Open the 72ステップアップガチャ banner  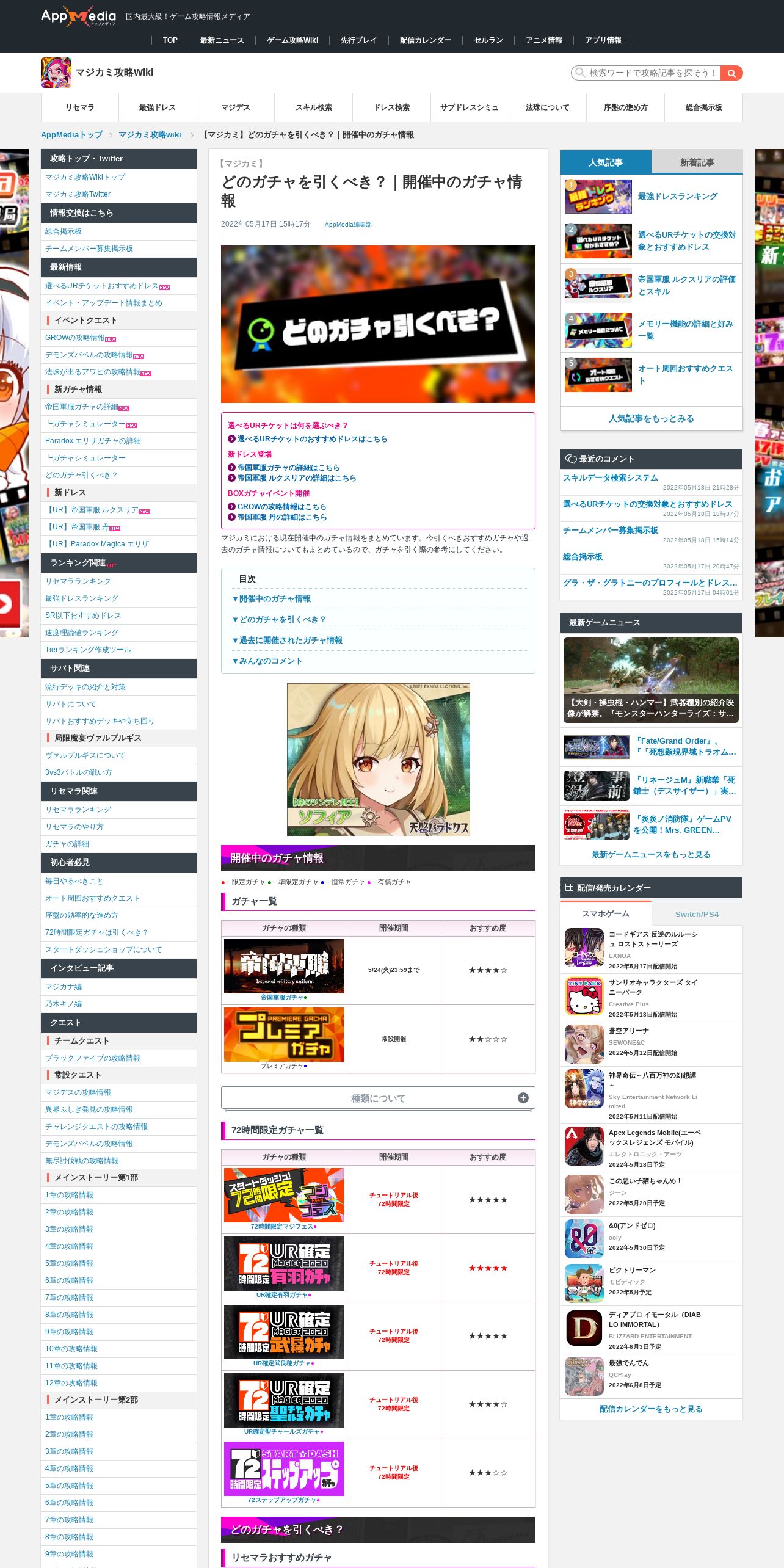coord(284,1468)
